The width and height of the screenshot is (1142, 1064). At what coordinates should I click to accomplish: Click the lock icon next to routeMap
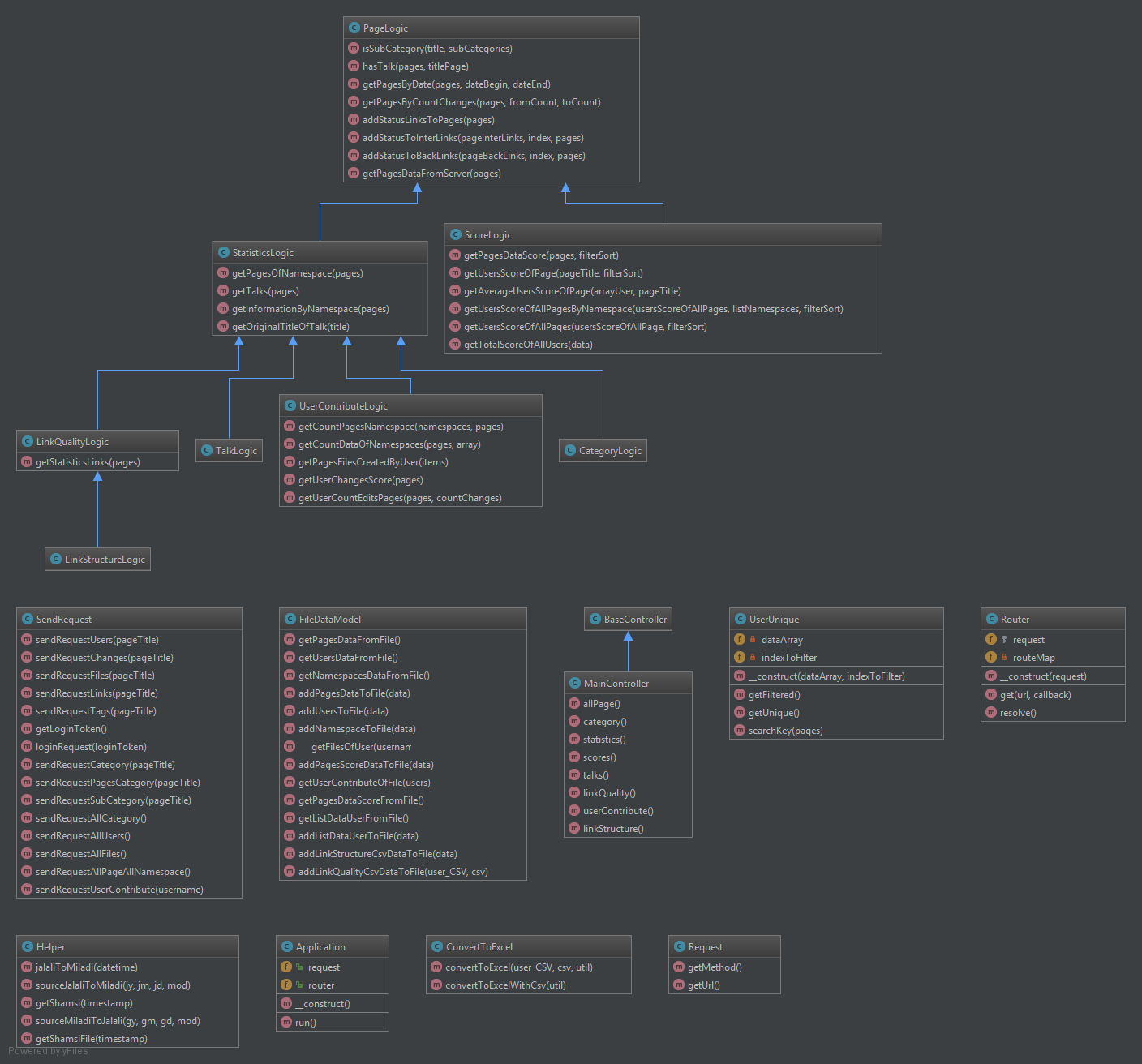[x=1004, y=658]
